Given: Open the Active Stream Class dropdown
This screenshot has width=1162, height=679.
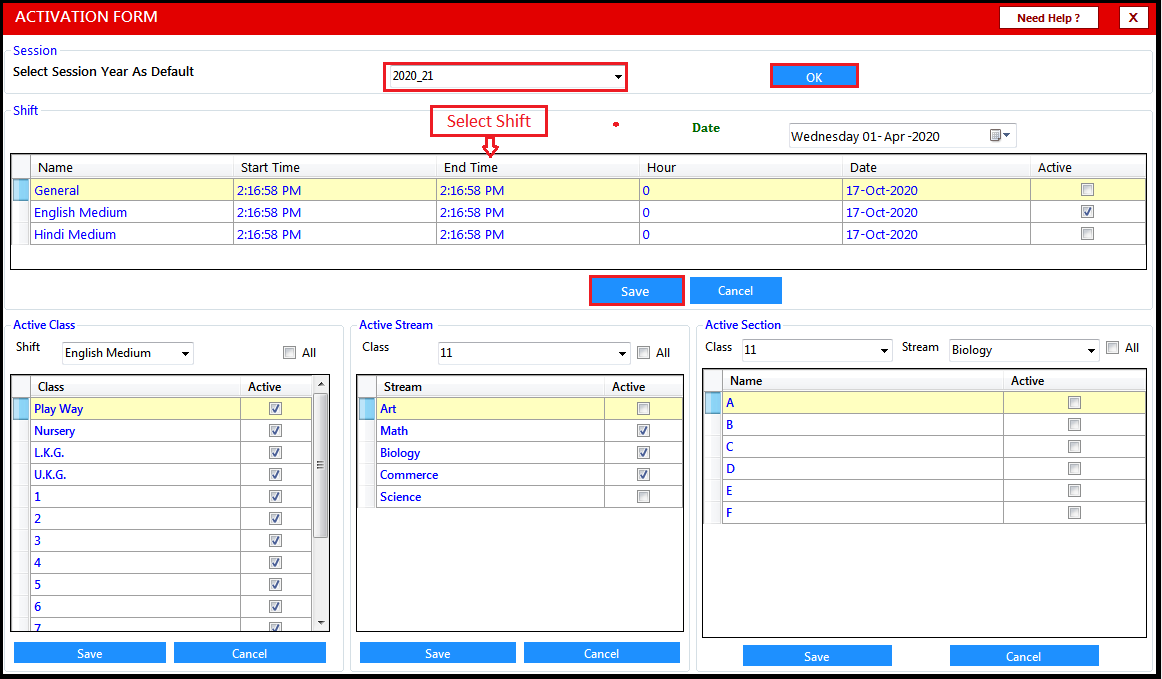Looking at the screenshot, I should tap(622, 353).
